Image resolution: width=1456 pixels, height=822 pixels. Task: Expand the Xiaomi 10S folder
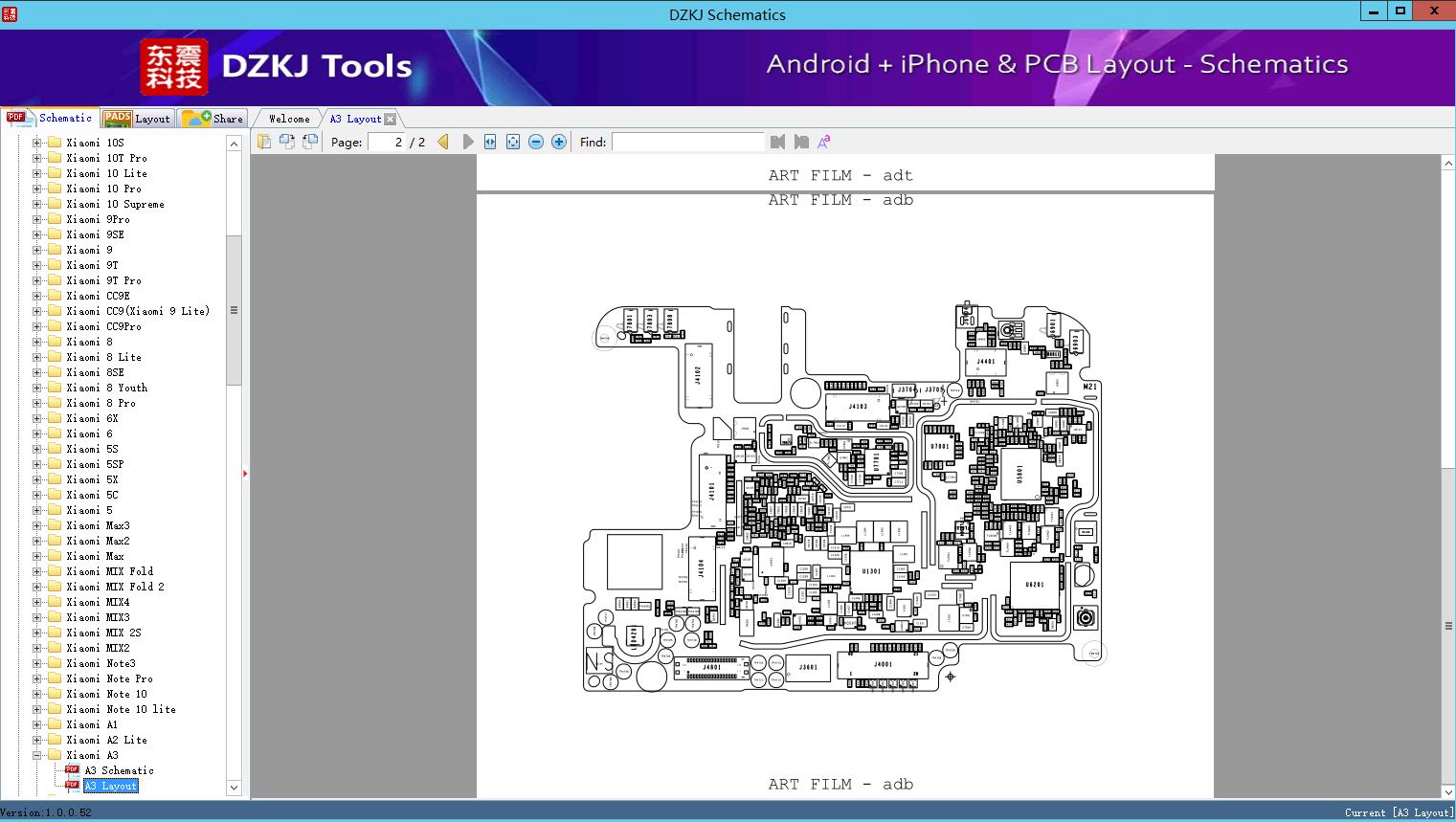pos(37,143)
